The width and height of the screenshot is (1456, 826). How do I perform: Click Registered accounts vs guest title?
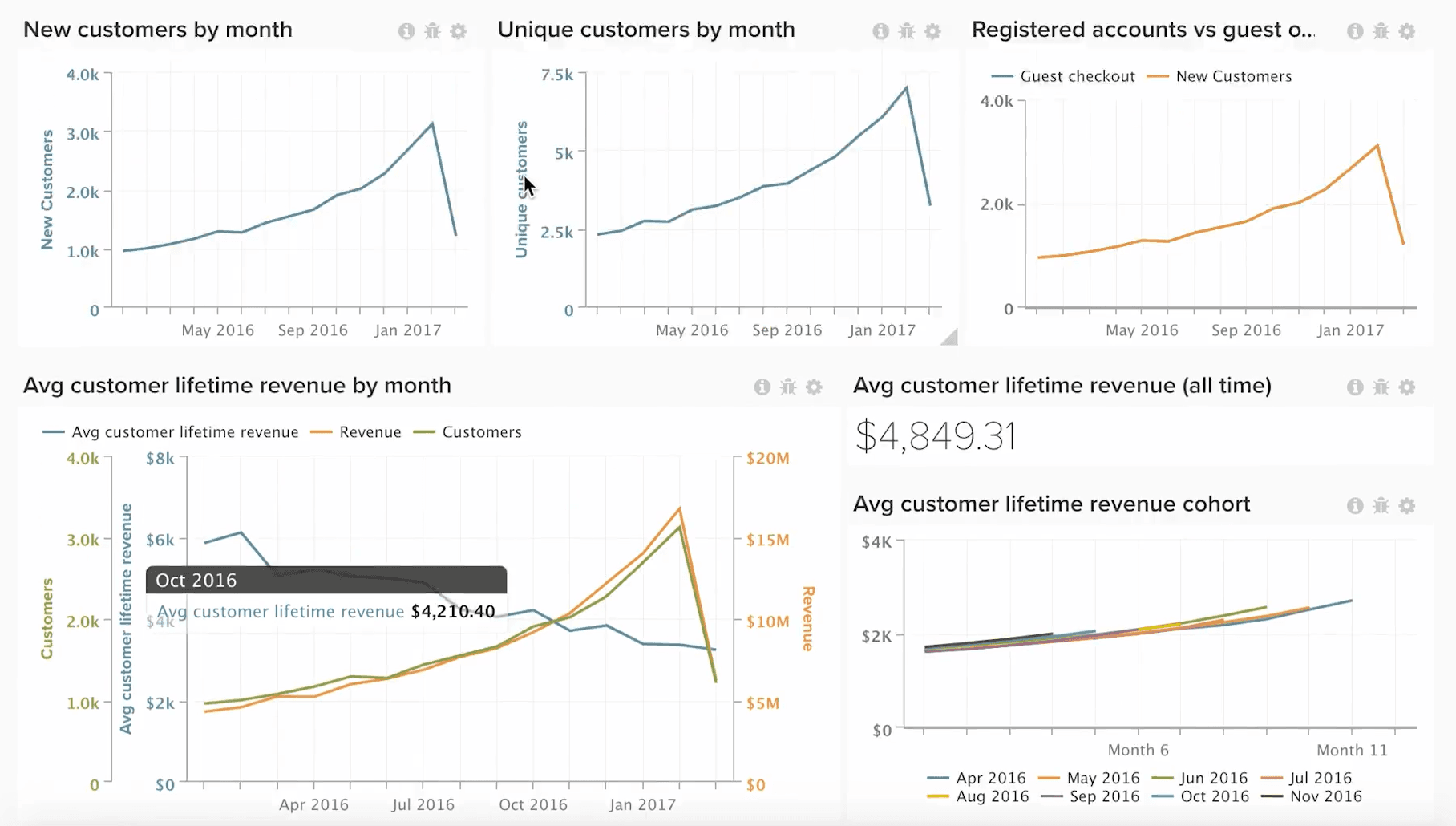click(1143, 30)
